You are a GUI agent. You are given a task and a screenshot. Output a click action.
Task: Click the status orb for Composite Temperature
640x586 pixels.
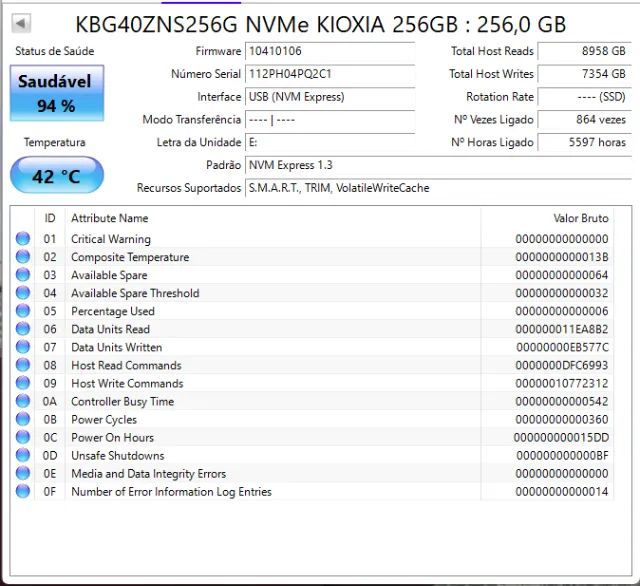23,257
